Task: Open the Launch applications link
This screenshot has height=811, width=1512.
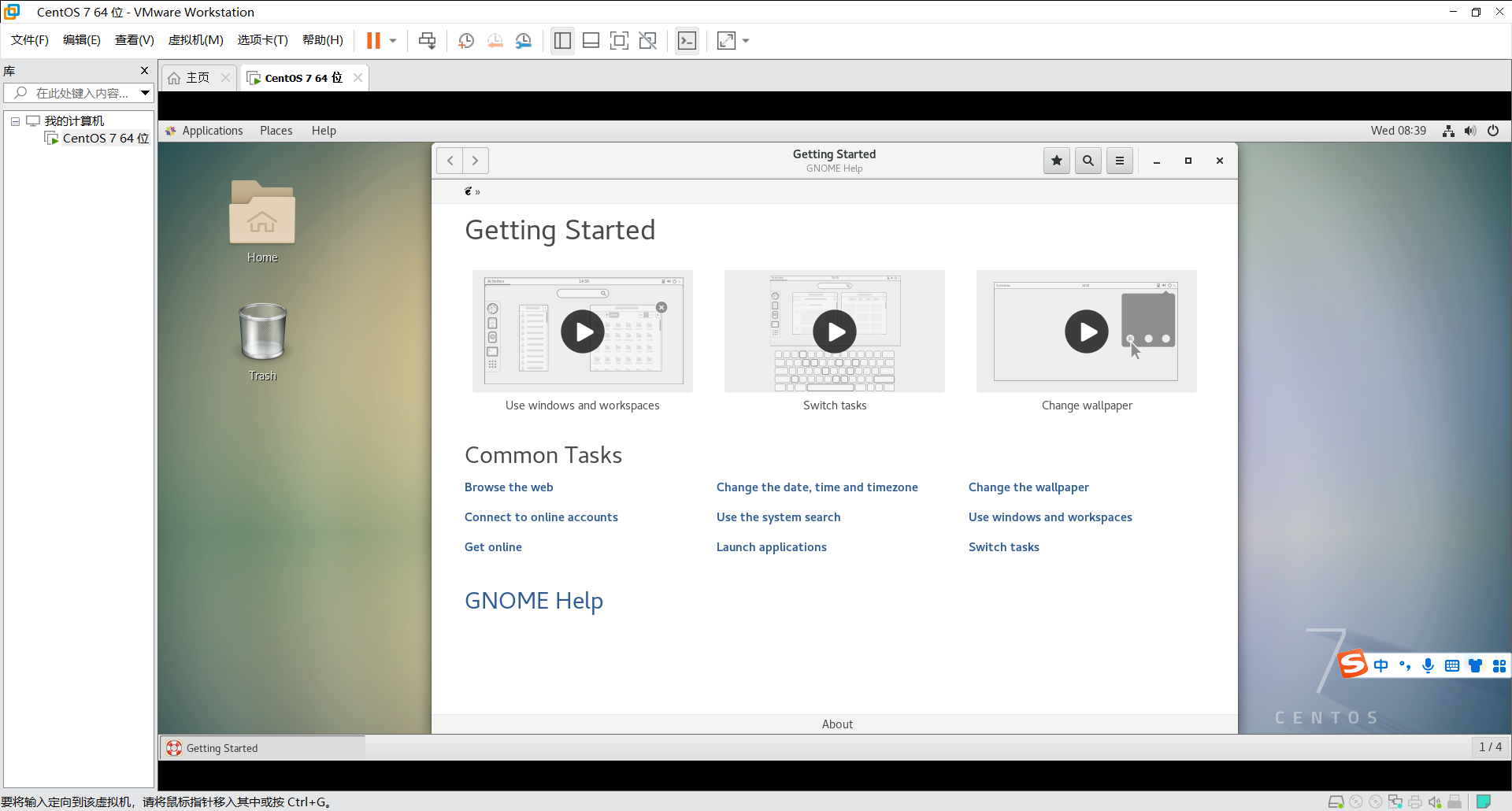Action: 771,547
